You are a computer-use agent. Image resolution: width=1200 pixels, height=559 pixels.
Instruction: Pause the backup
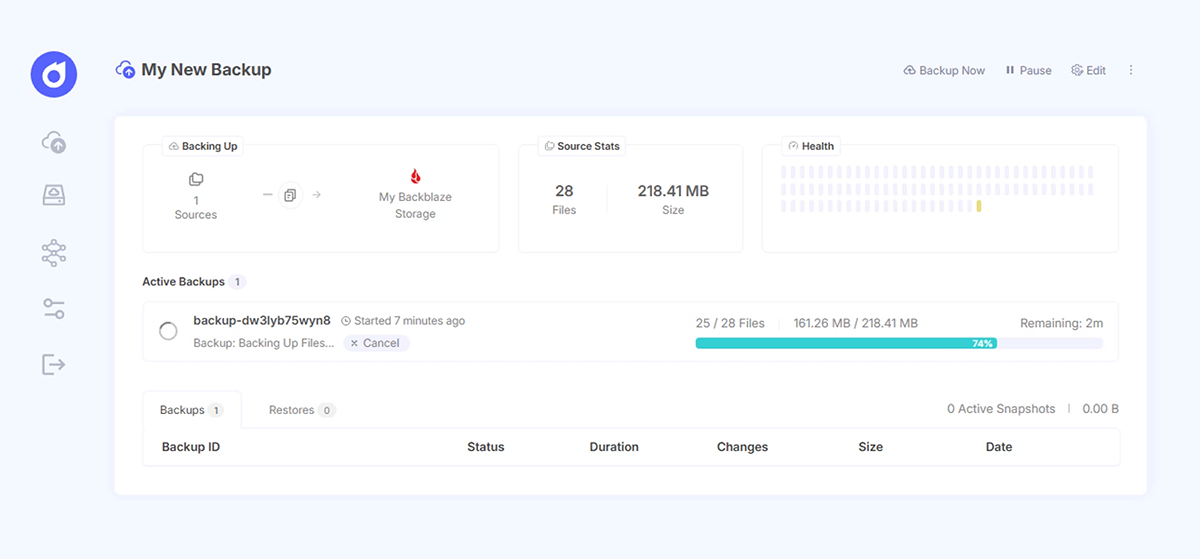[x=1028, y=70]
